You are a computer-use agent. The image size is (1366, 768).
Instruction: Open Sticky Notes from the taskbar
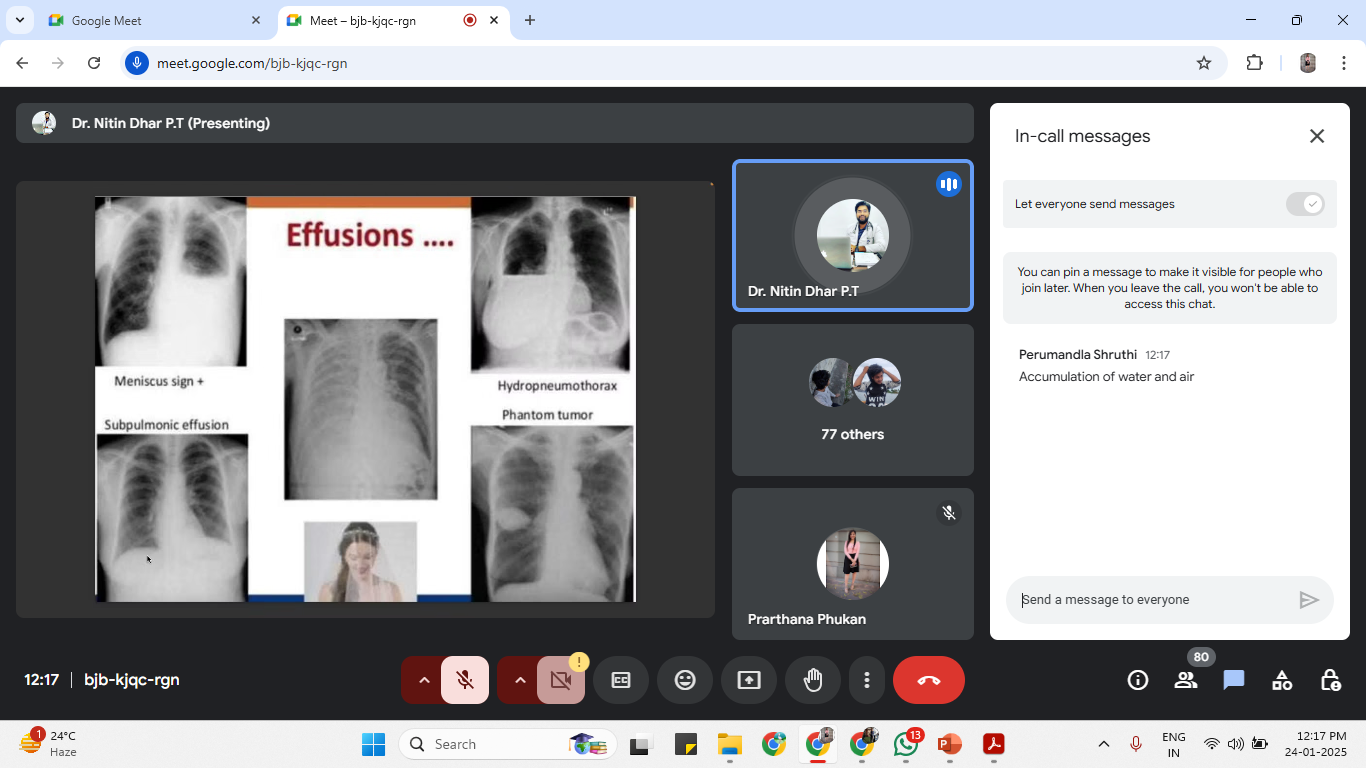pyautogui.click(x=685, y=744)
